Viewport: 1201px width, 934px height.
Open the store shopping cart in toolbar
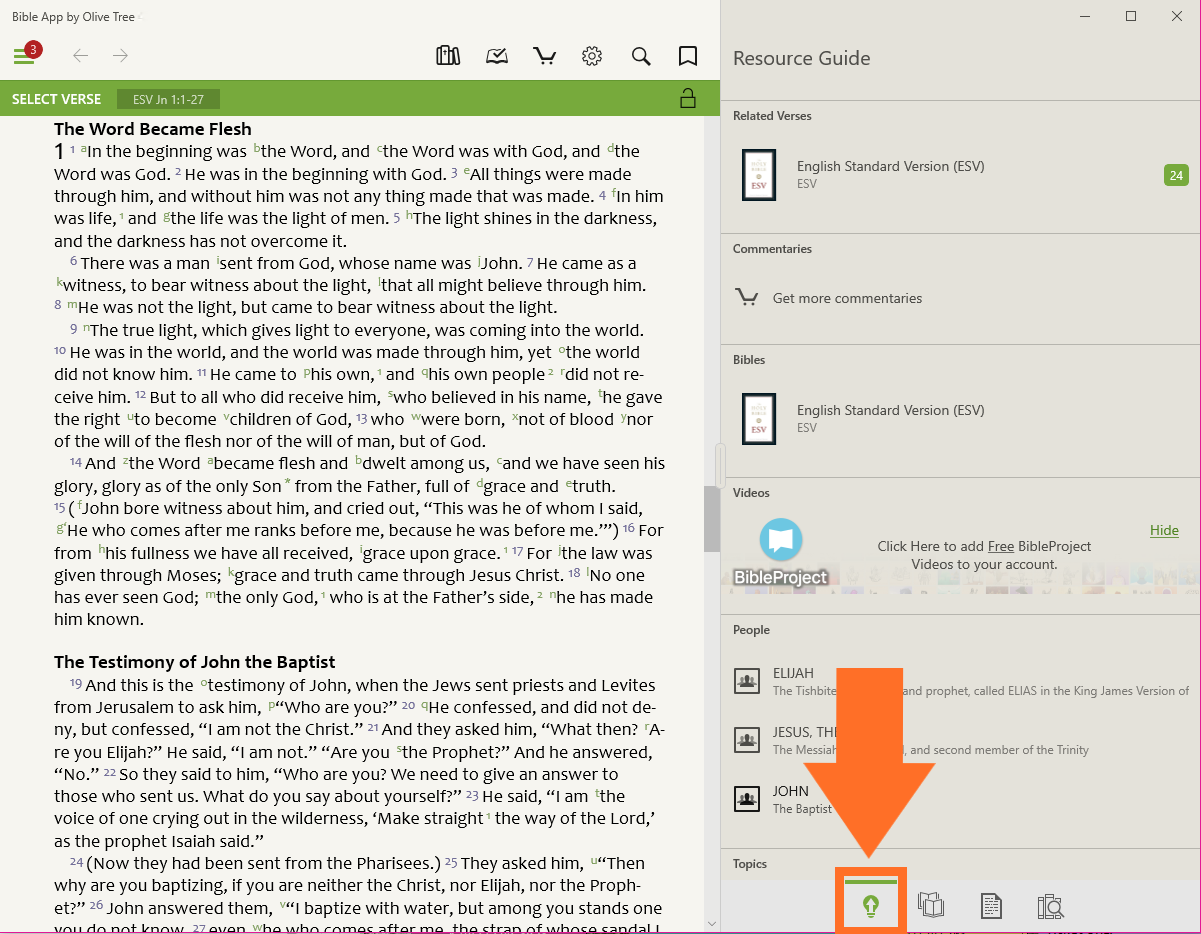tap(545, 56)
